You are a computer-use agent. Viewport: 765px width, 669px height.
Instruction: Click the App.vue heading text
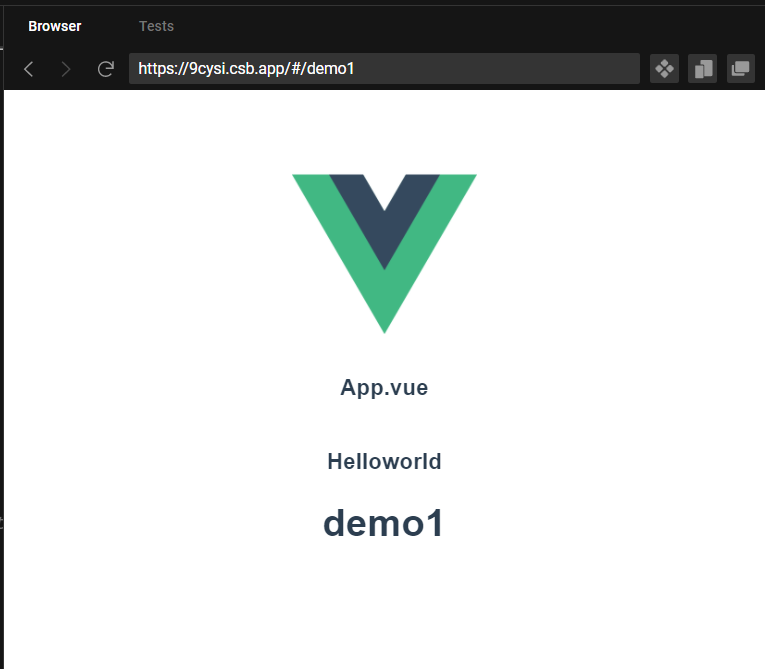coord(384,387)
